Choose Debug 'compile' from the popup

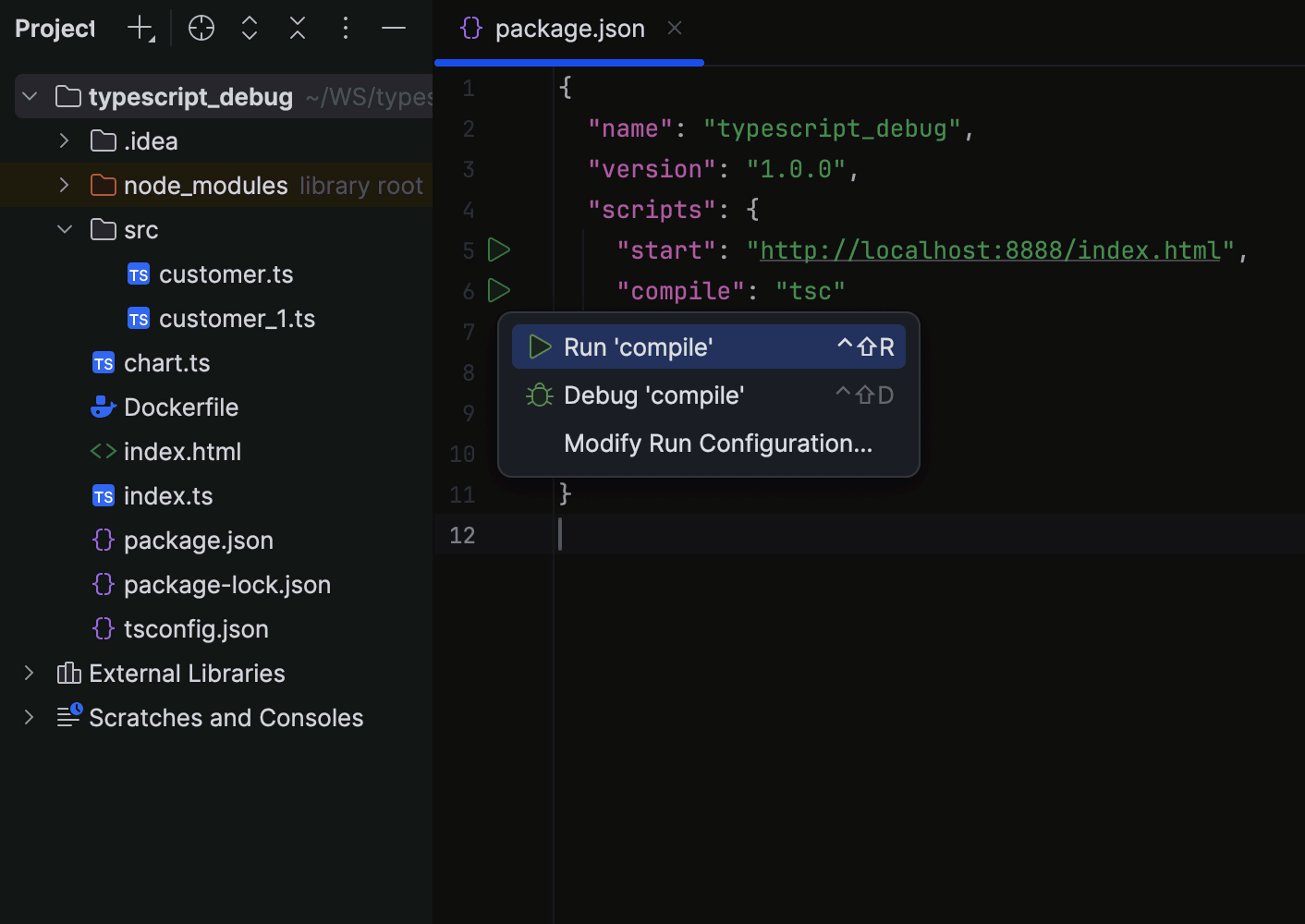[709, 395]
